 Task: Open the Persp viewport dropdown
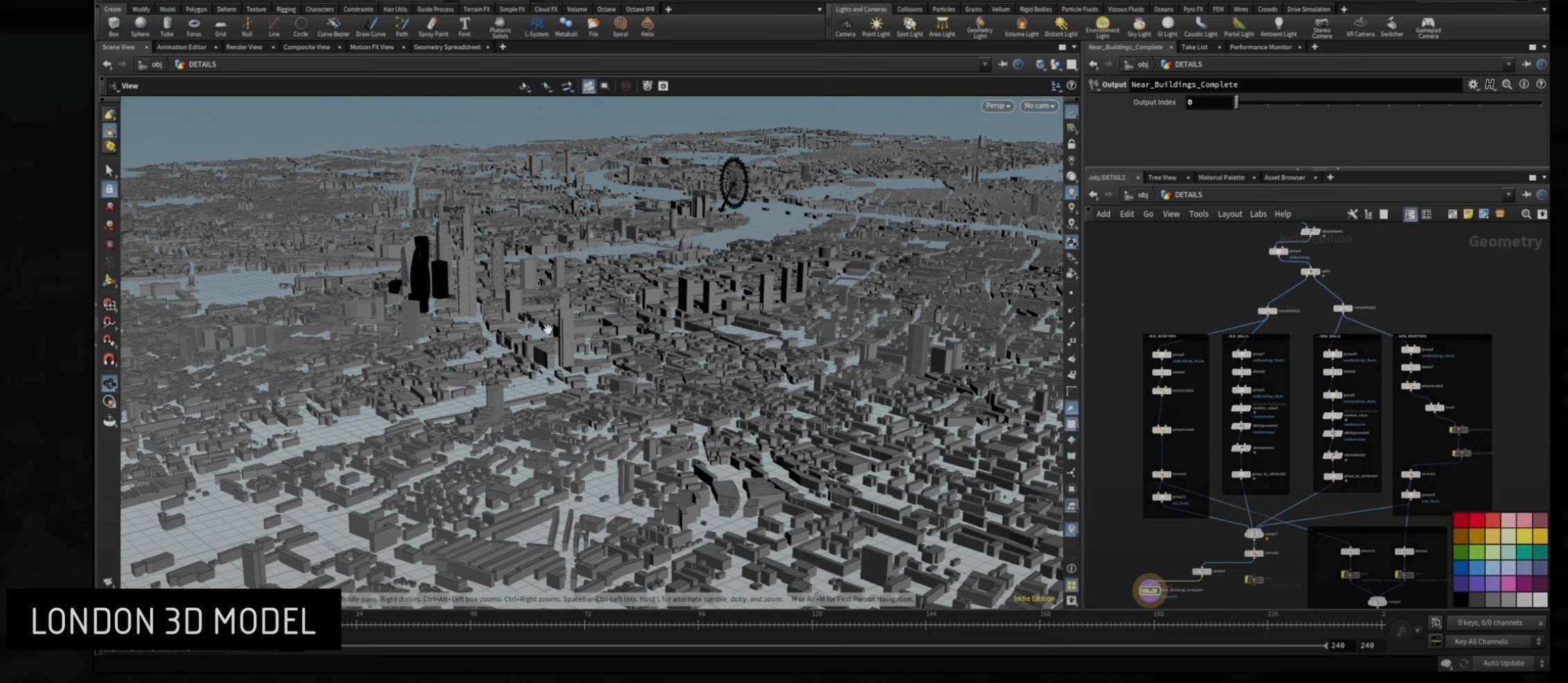point(998,106)
